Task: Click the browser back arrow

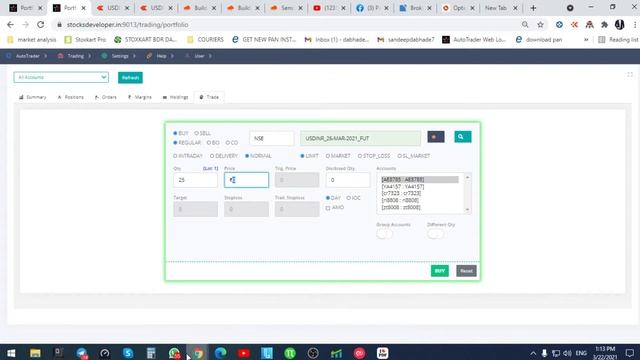Action: tap(10, 24)
